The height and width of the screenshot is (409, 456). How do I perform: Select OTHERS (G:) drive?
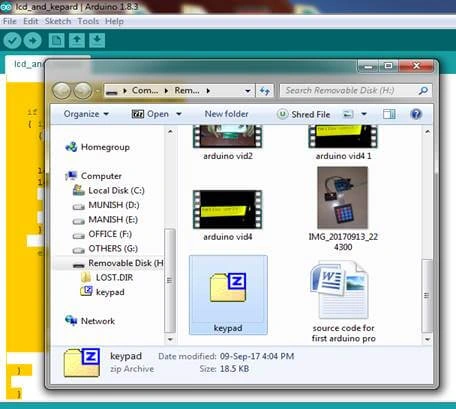tap(105, 249)
